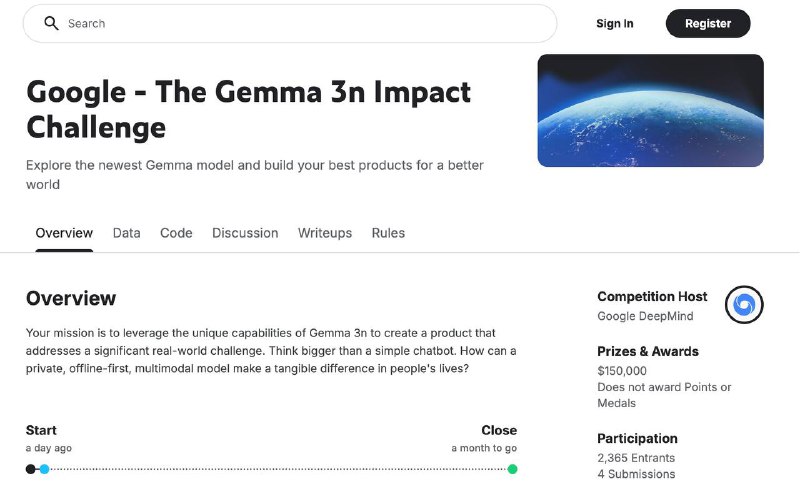Click the black start dot on timeline
Viewport: 800px width, 499px height.
(x=31, y=469)
